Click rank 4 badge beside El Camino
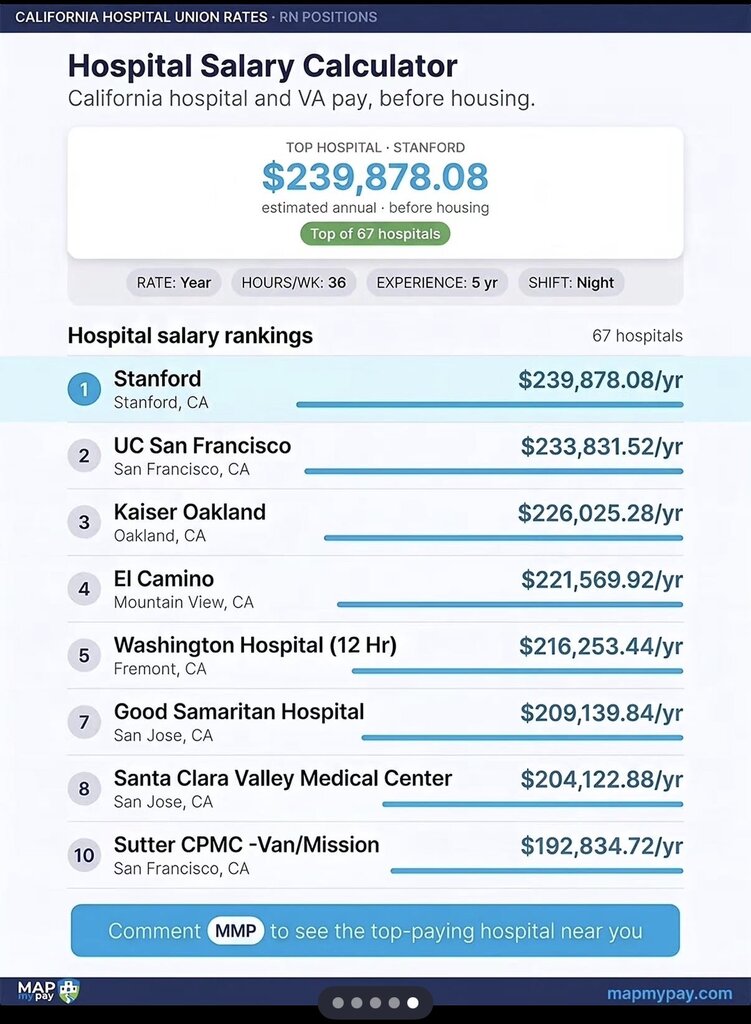Viewport: 751px width, 1024px height. 84,588
